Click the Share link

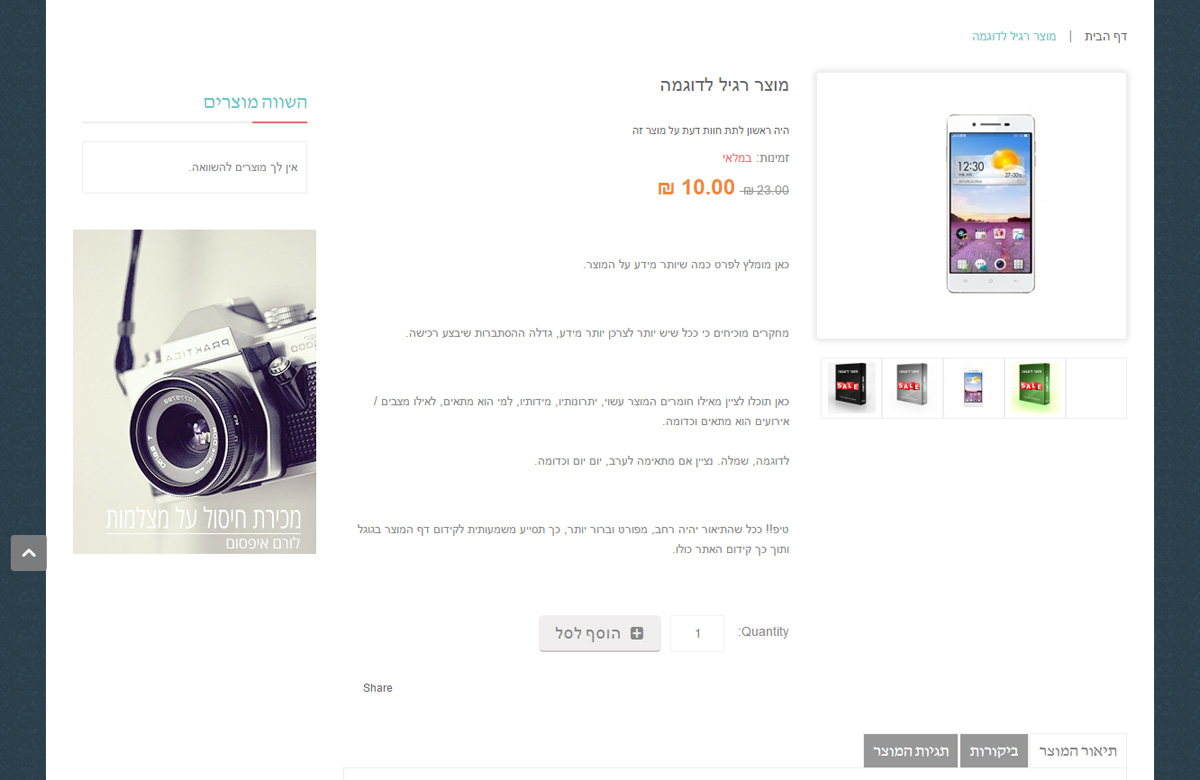378,688
